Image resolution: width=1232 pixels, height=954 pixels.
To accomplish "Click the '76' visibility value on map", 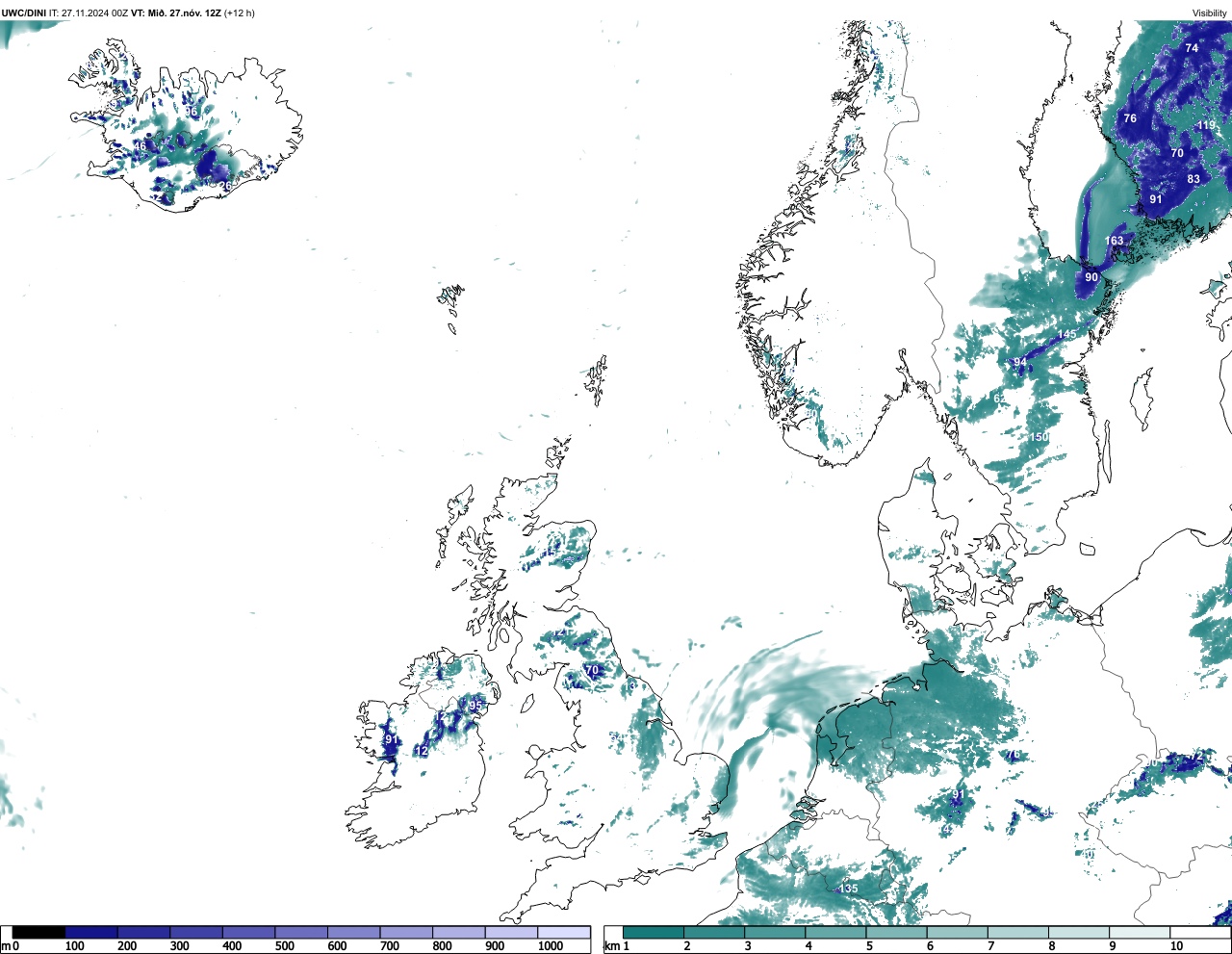I will tap(1130, 119).
